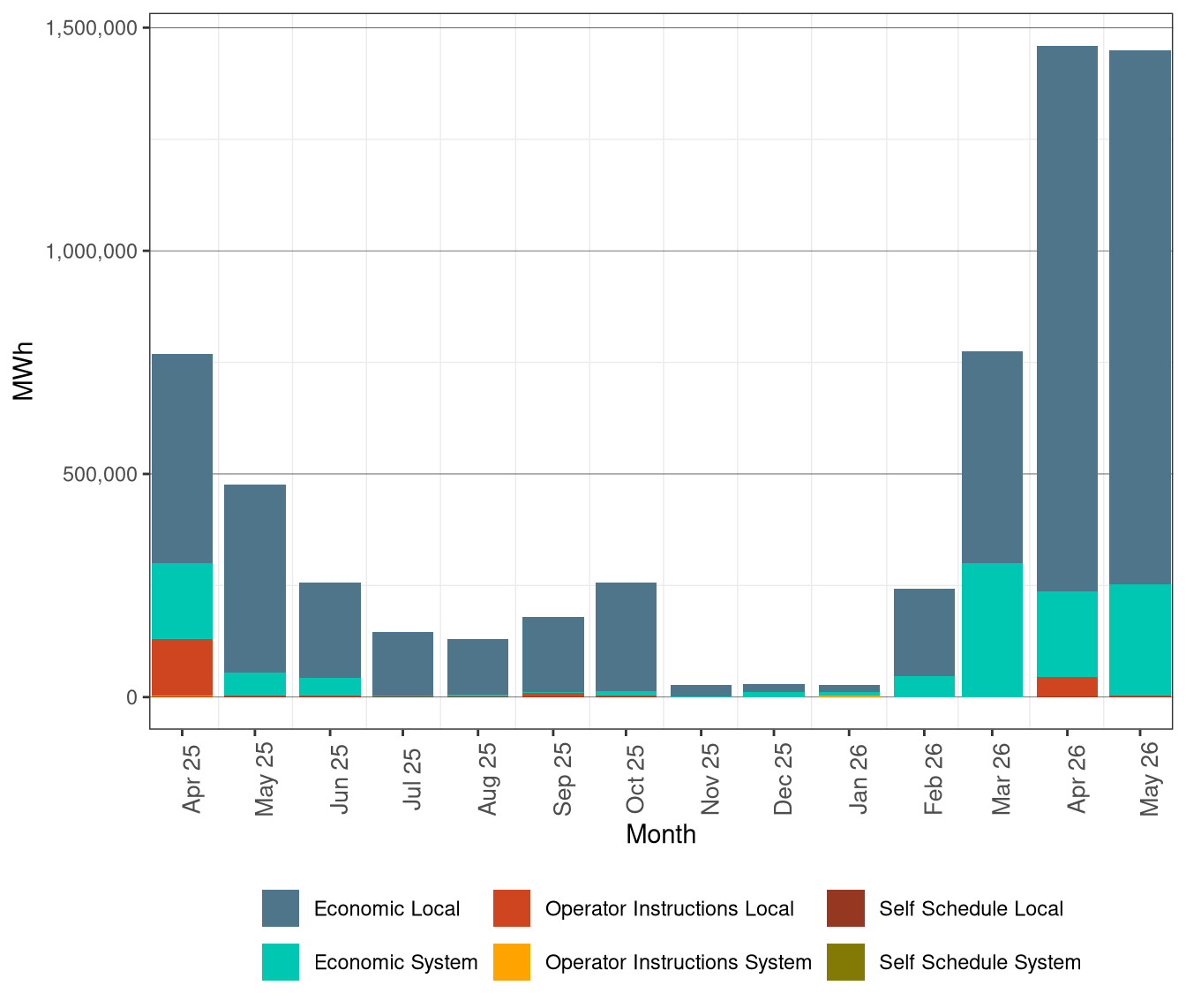
Task: Select the 'Self Schedule System' legend label
Action: coord(980,963)
